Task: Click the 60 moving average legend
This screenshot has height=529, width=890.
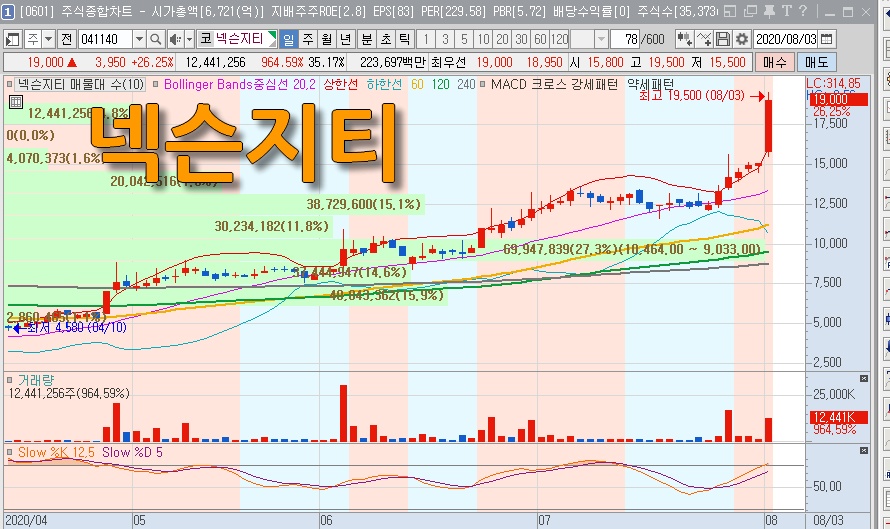Action: [417, 85]
